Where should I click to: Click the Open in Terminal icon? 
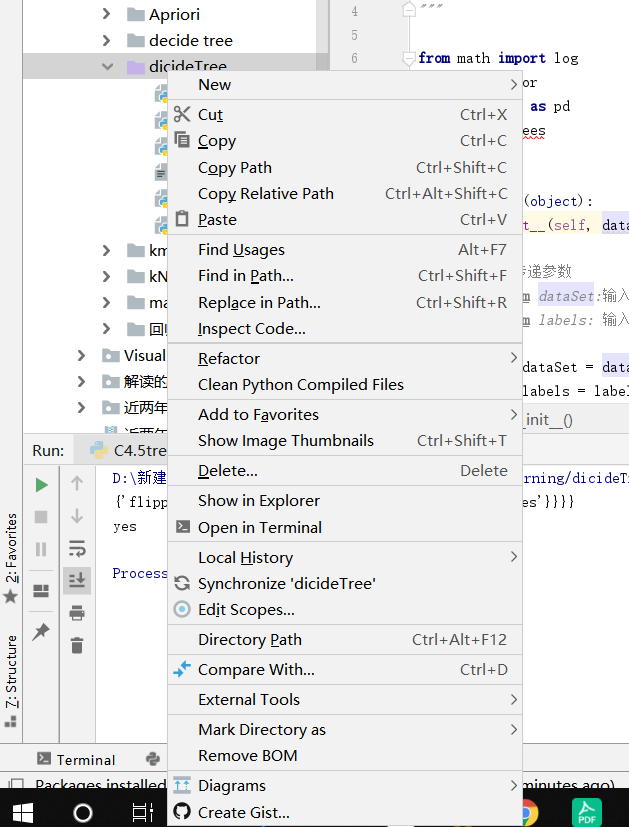click(182, 526)
